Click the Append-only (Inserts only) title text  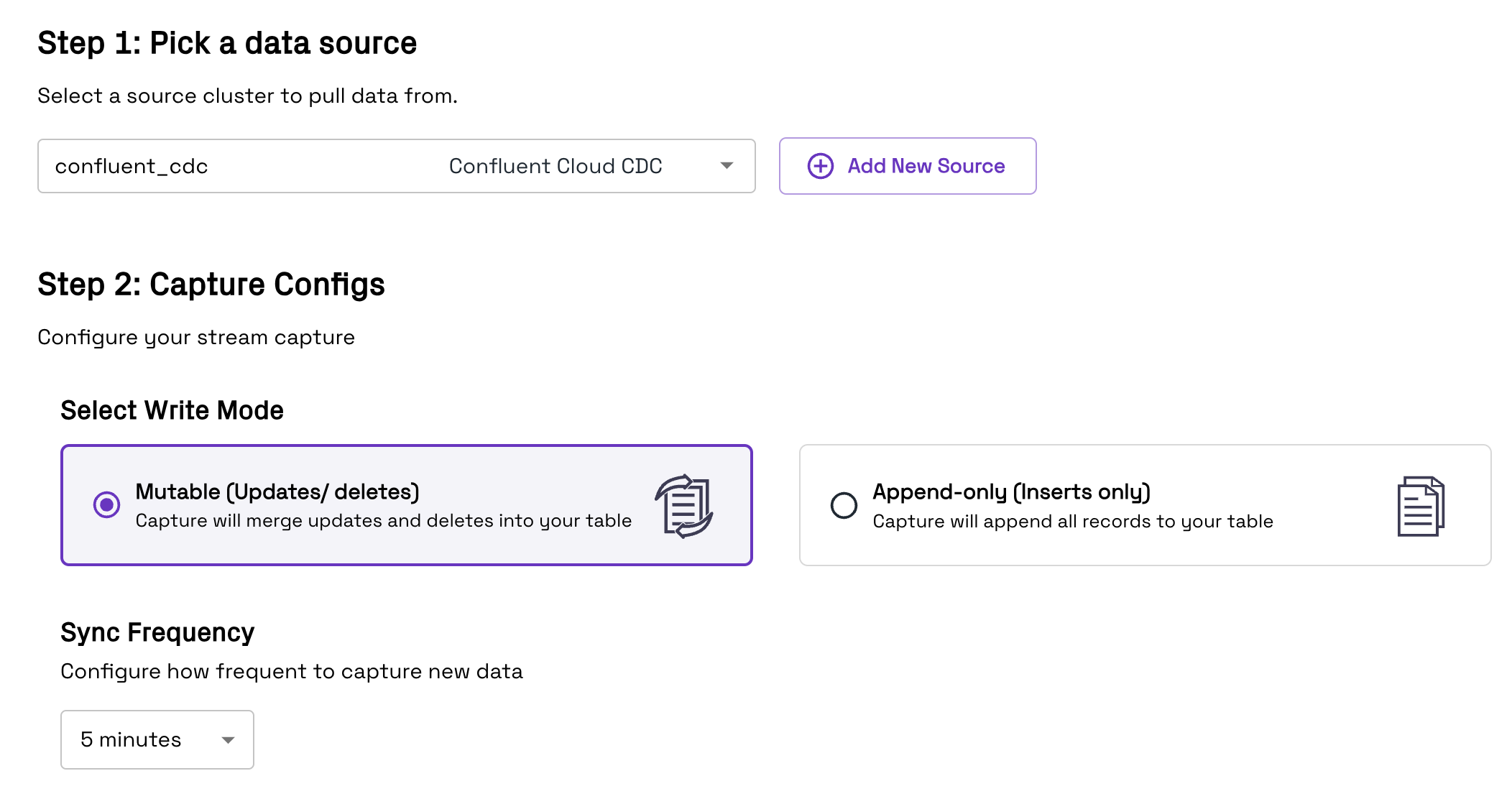coord(1012,491)
